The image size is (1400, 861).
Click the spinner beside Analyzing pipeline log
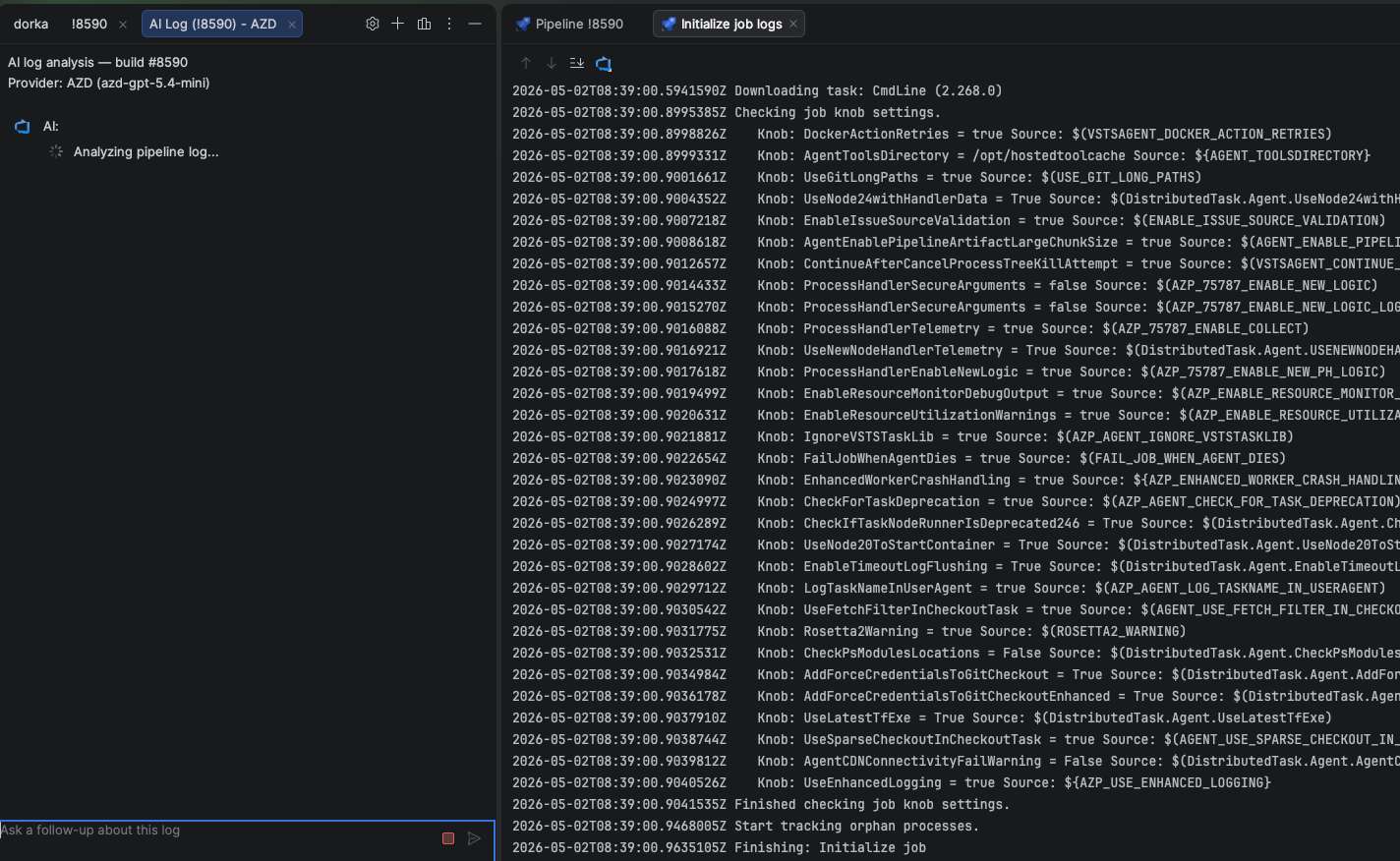[56, 151]
